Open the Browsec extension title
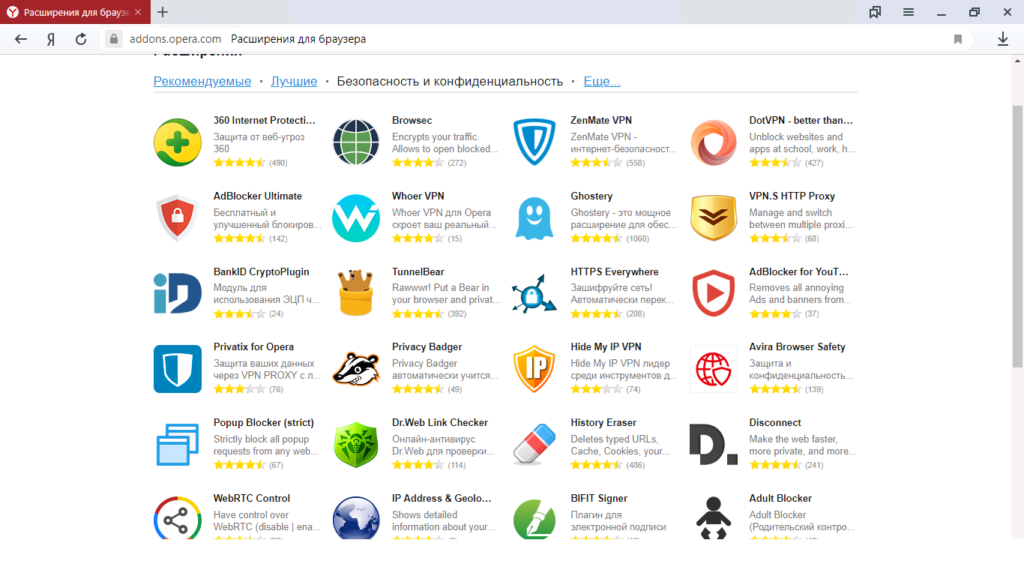Viewport: 1024px width, 576px height. click(412, 120)
